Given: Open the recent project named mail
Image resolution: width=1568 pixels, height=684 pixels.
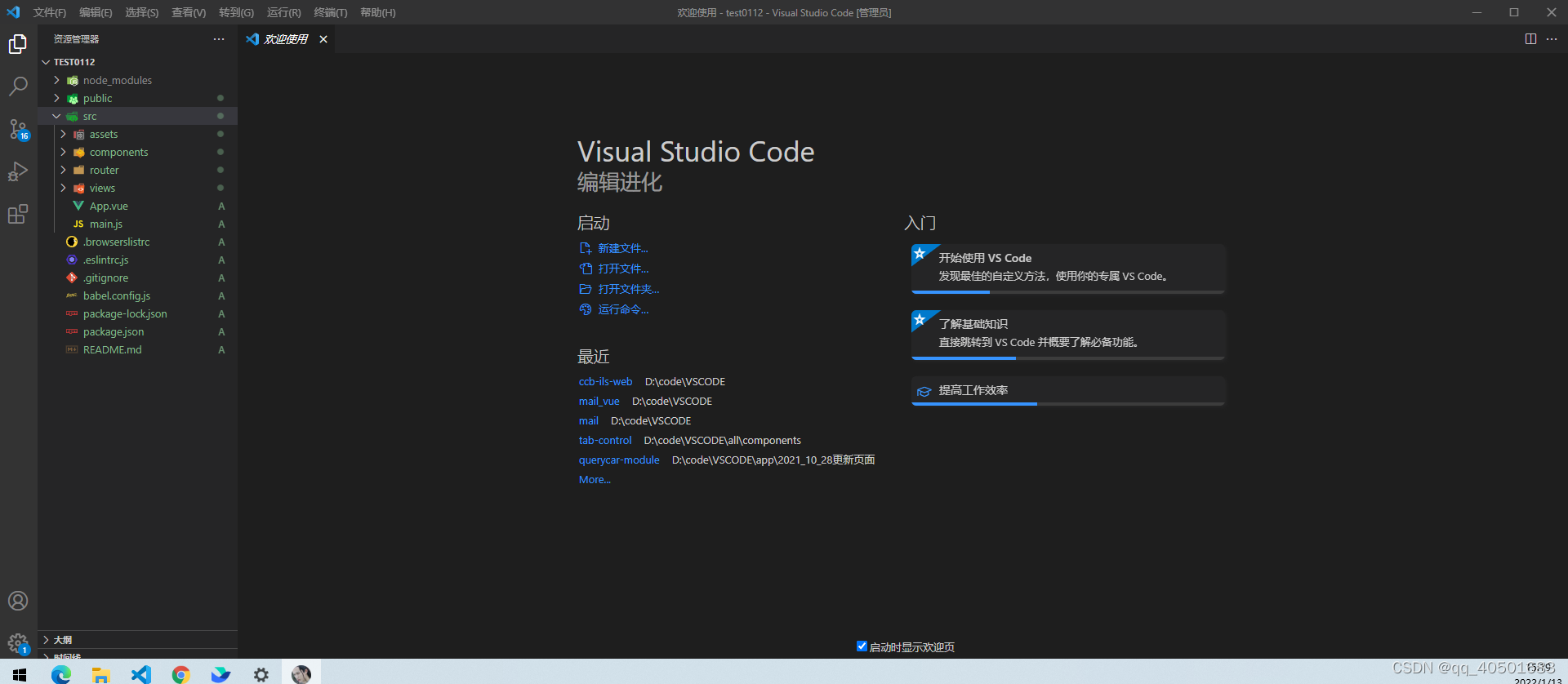Looking at the screenshot, I should click(x=589, y=420).
